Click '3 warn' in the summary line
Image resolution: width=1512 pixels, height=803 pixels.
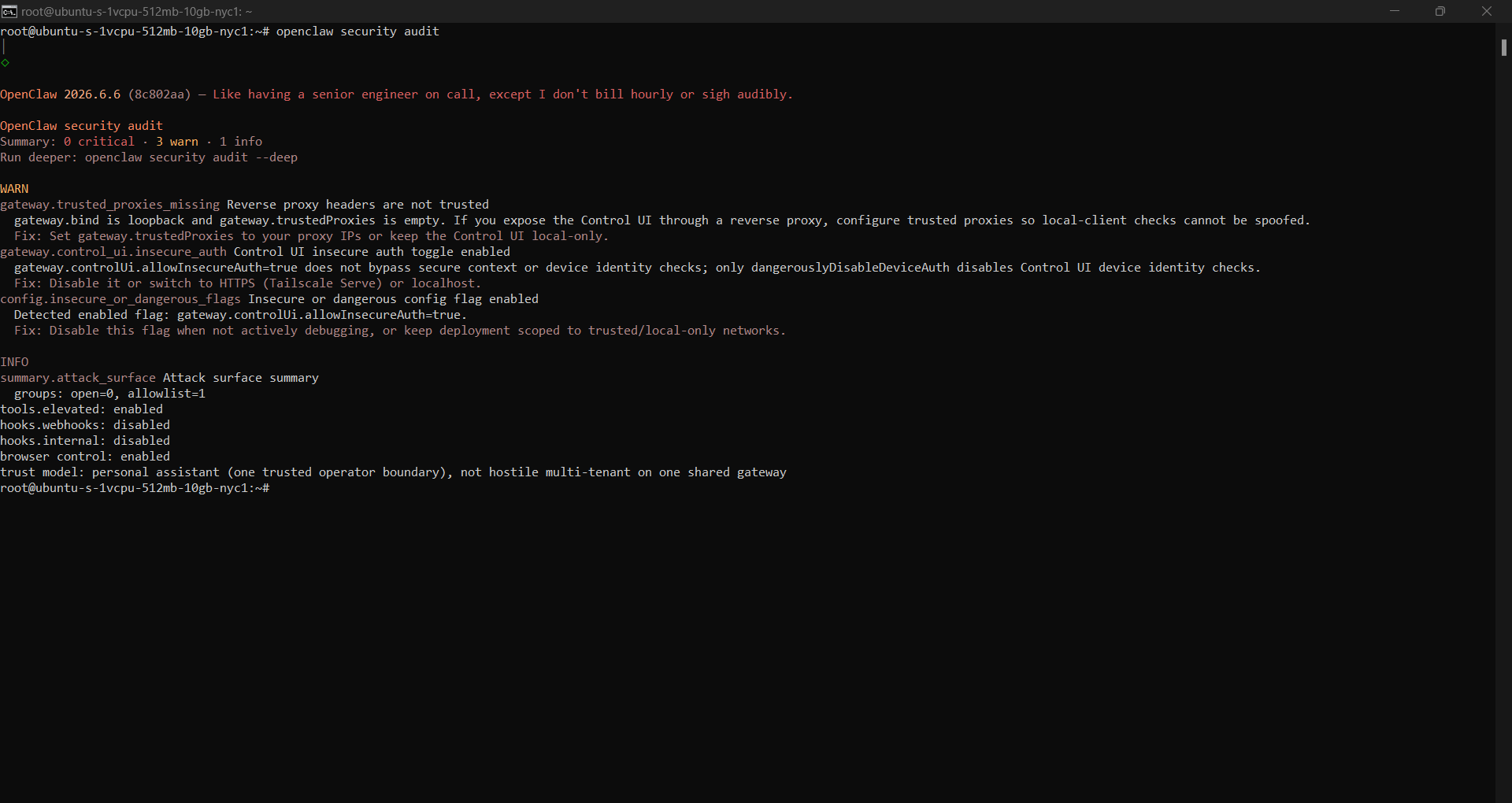pyautogui.click(x=177, y=142)
